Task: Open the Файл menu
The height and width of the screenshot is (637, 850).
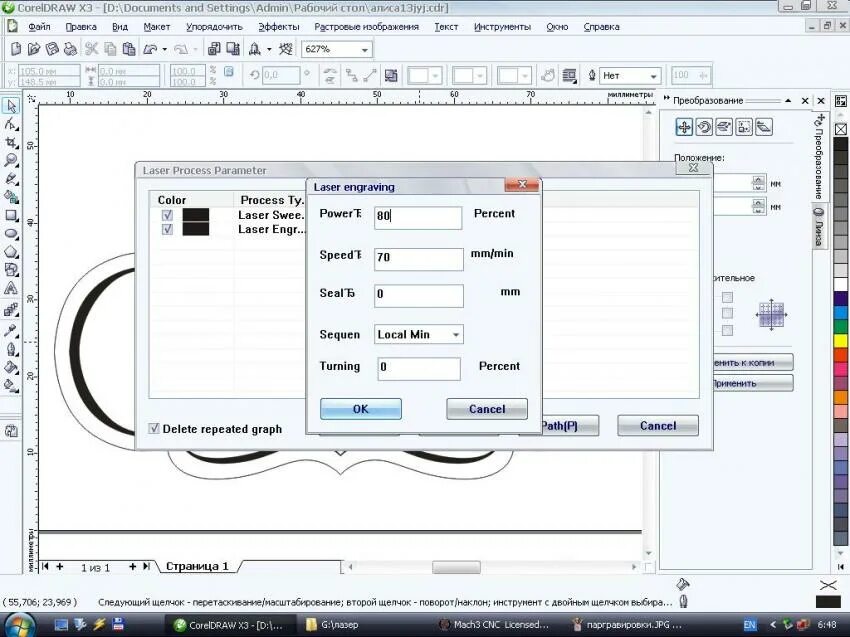Action: click(x=39, y=27)
